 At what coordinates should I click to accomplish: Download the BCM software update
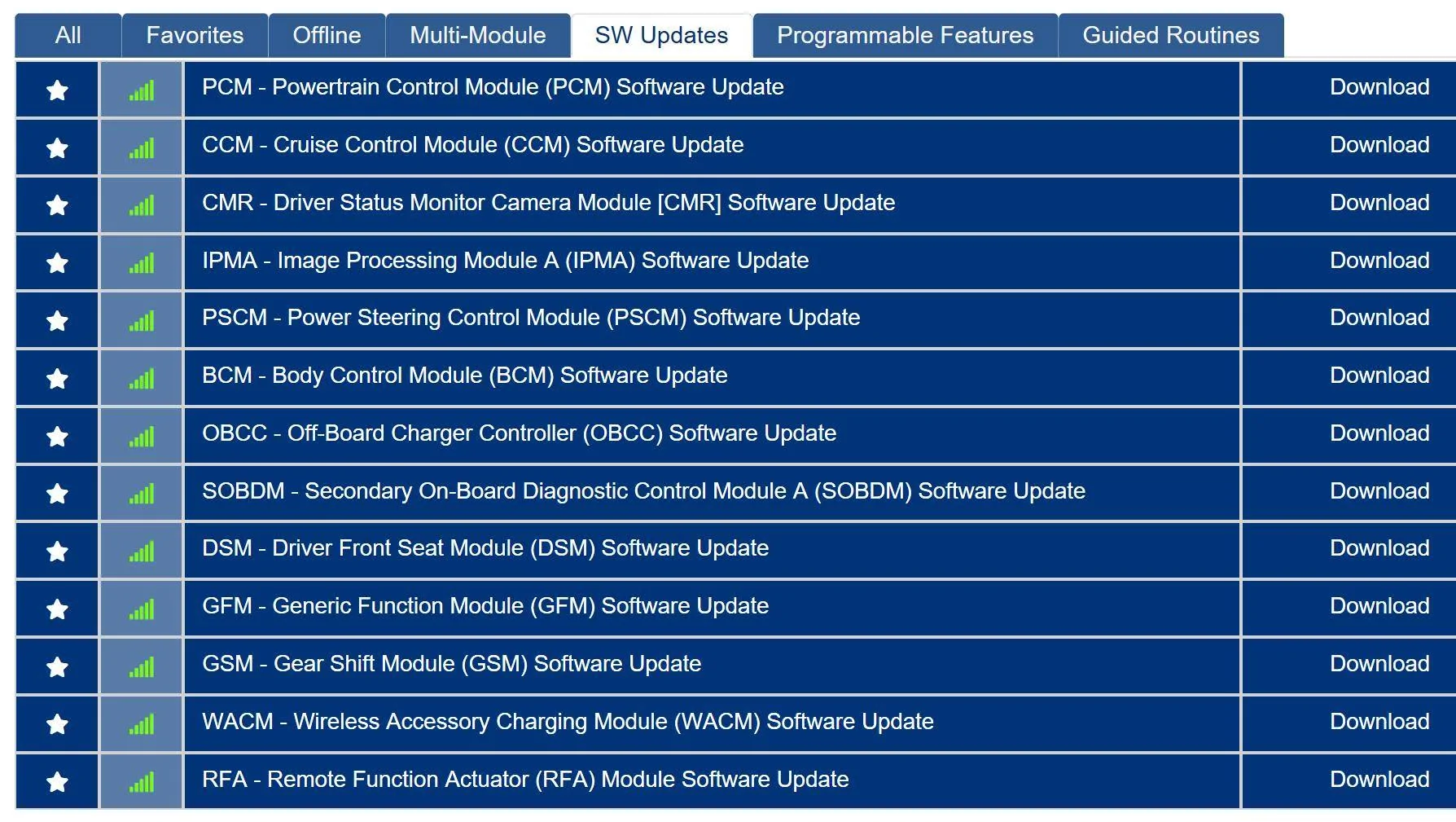coord(1379,376)
